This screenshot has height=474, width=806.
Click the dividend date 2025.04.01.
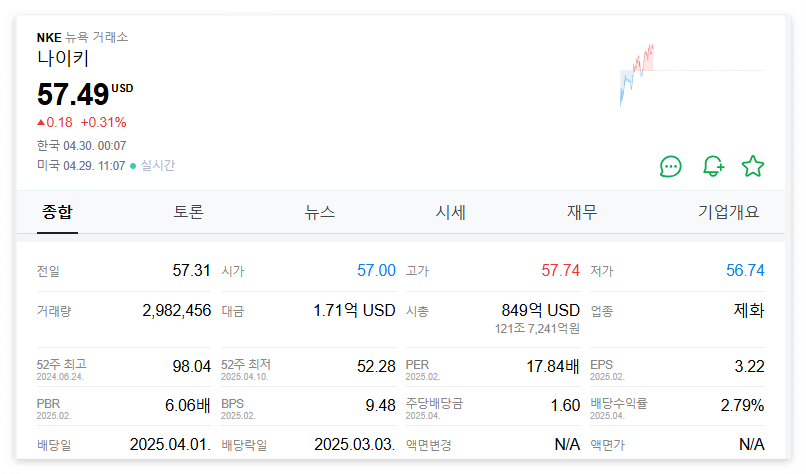[170, 444]
